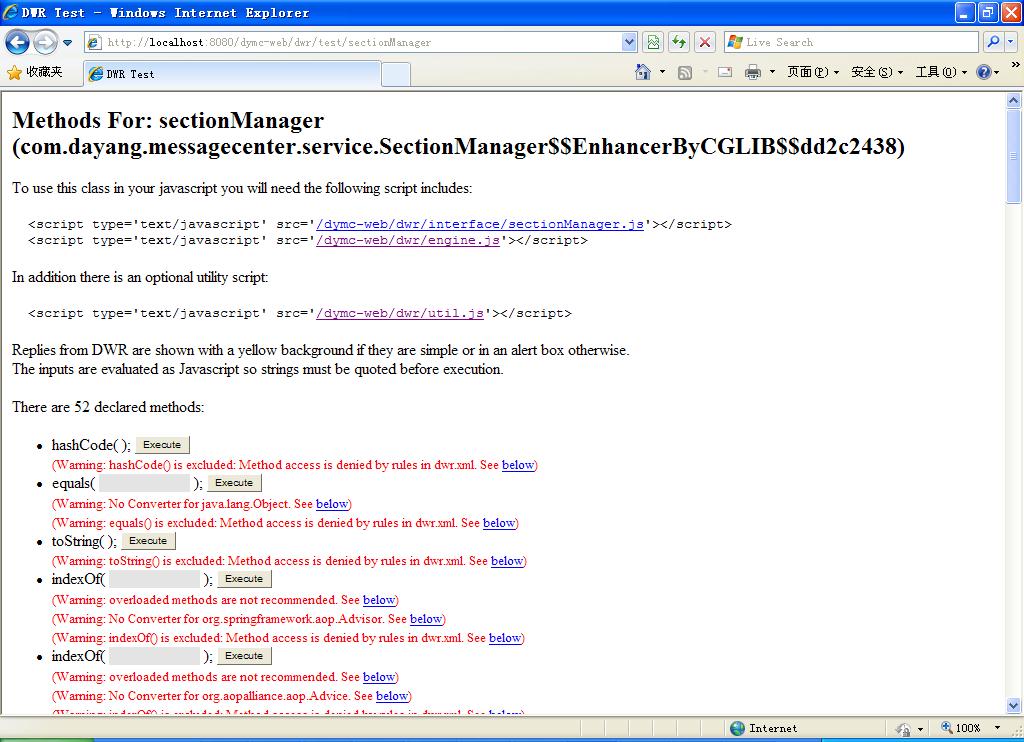This screenshot has width=1024, height=742.
Task: Open the util.js script link
Action: click(400, 314)
